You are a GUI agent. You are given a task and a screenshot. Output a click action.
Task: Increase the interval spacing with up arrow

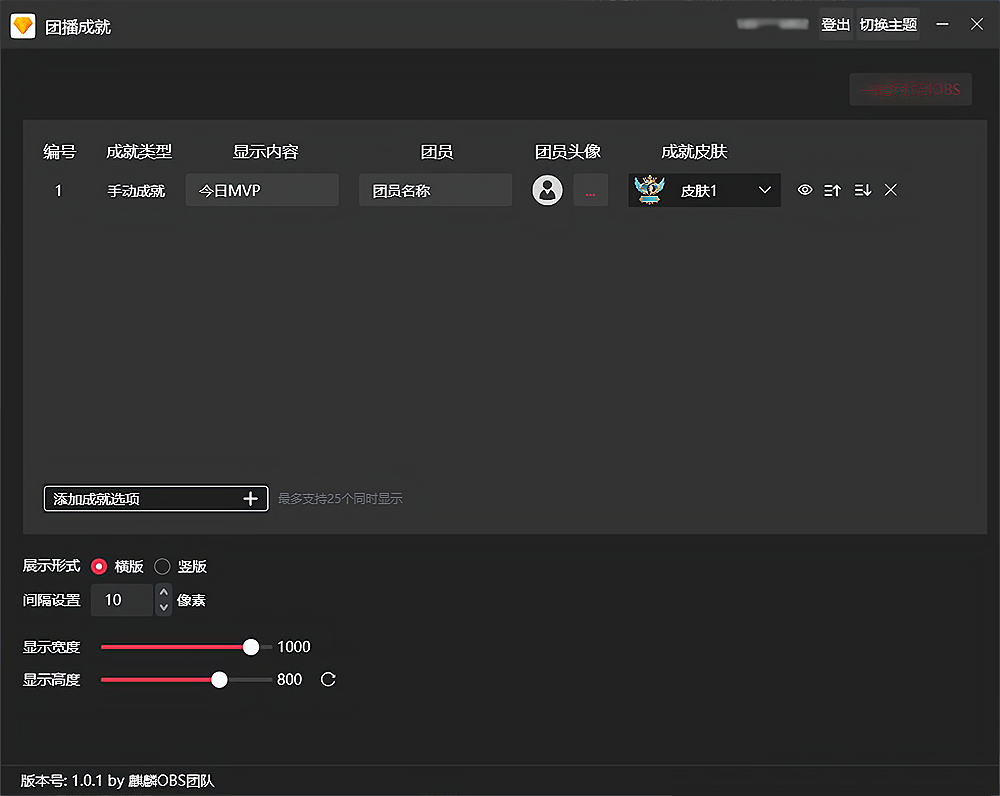coord(164,592)
